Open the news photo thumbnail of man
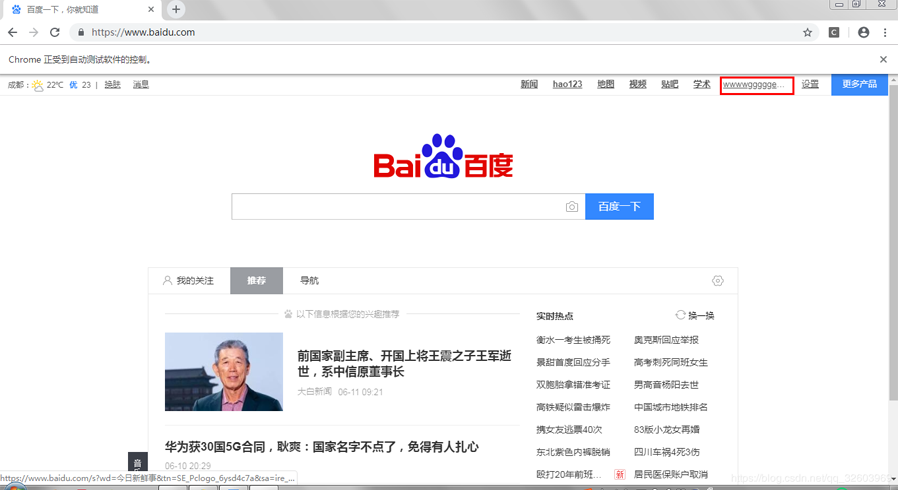898x490 pixels. pos(224,372)
